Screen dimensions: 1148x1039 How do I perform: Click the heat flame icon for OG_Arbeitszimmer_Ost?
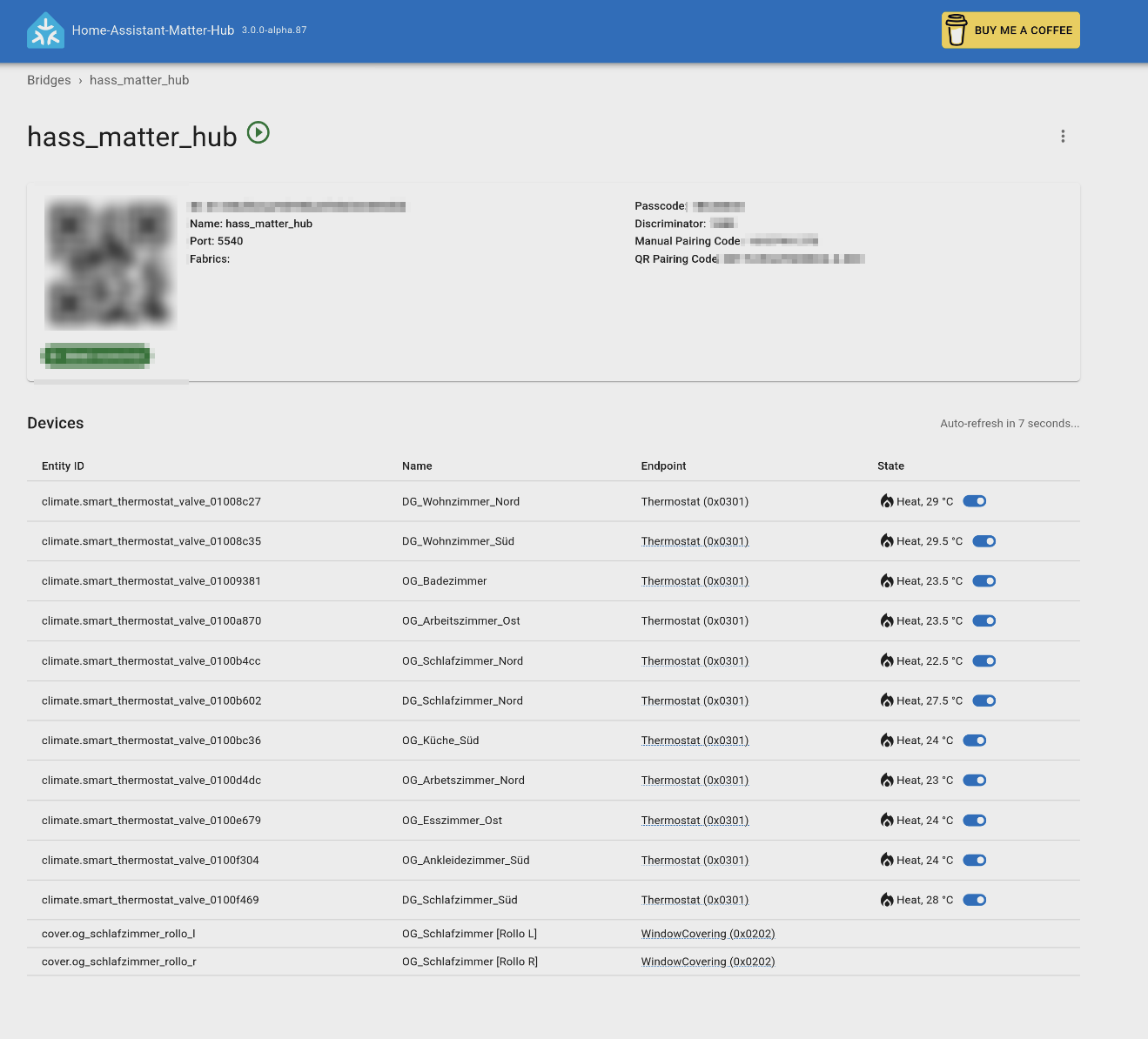[x=887, y=621]
